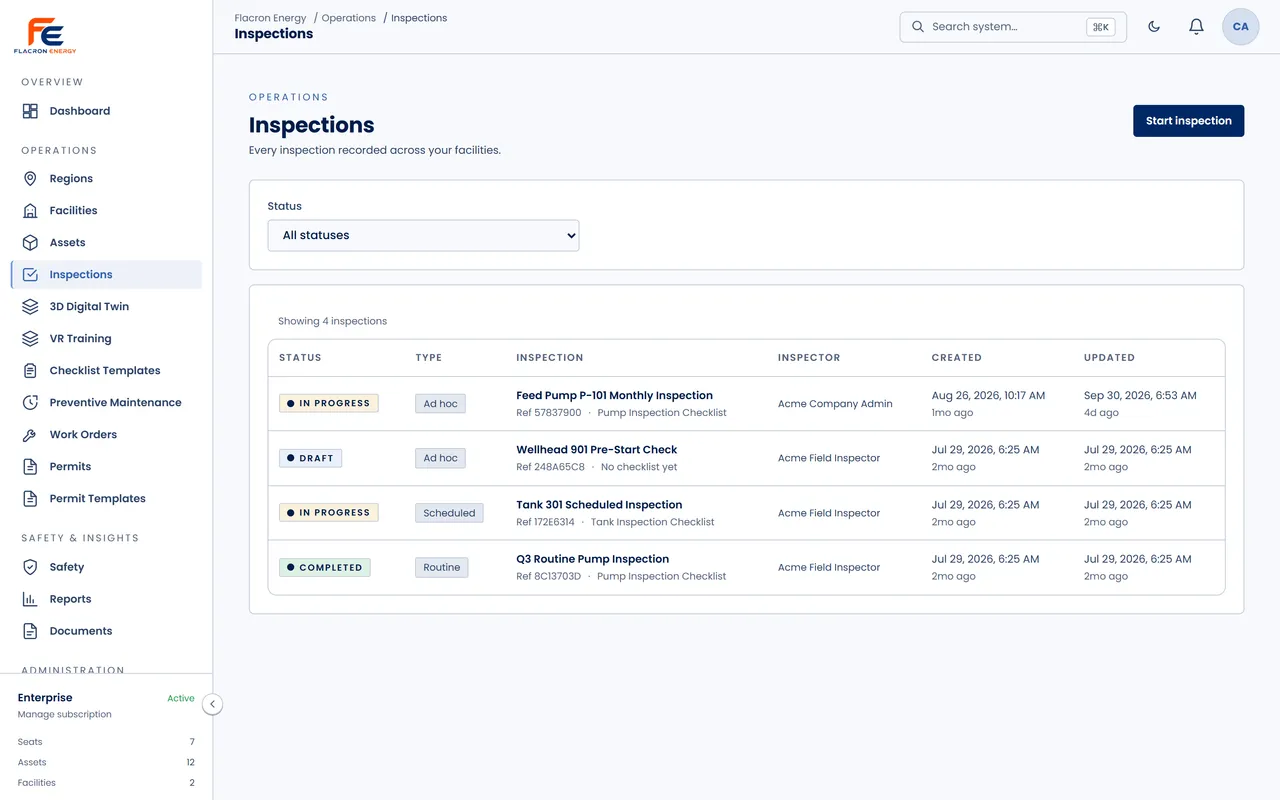
Task: Click the Facilities building icon
Action: tap(30, 211)
